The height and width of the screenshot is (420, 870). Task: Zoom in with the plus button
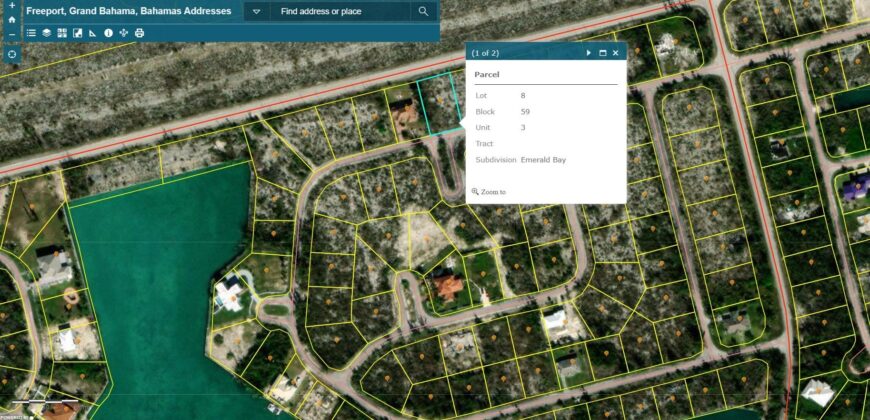coord(11,5)
